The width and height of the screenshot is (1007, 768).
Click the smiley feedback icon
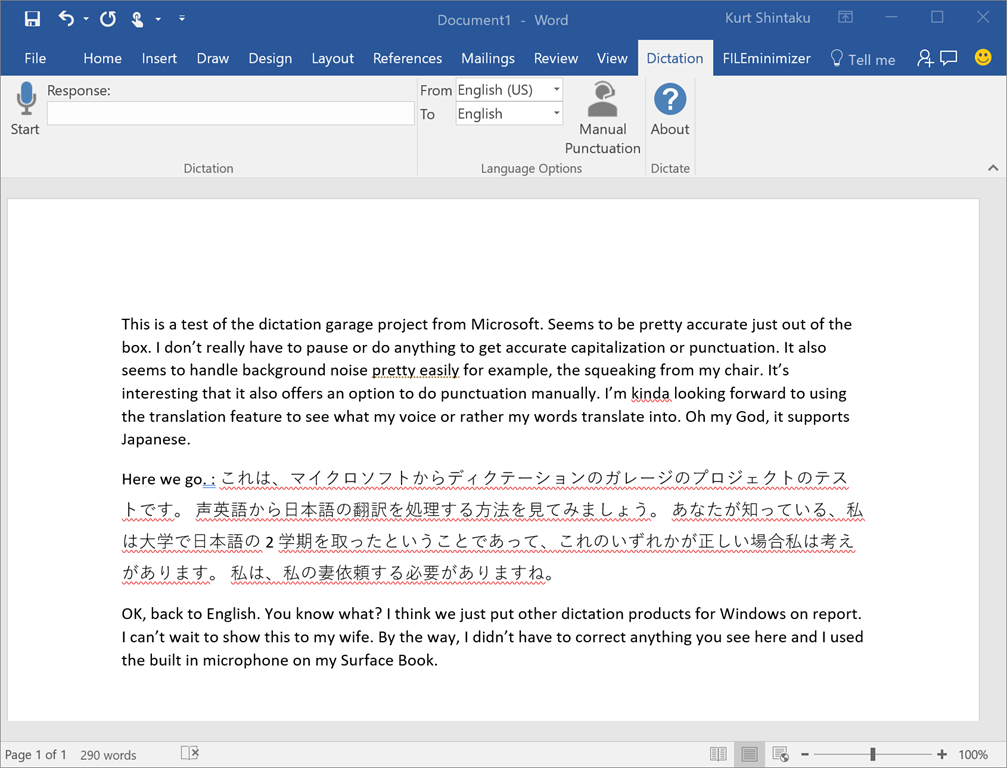pyautogui.click(x=983, y=58)
